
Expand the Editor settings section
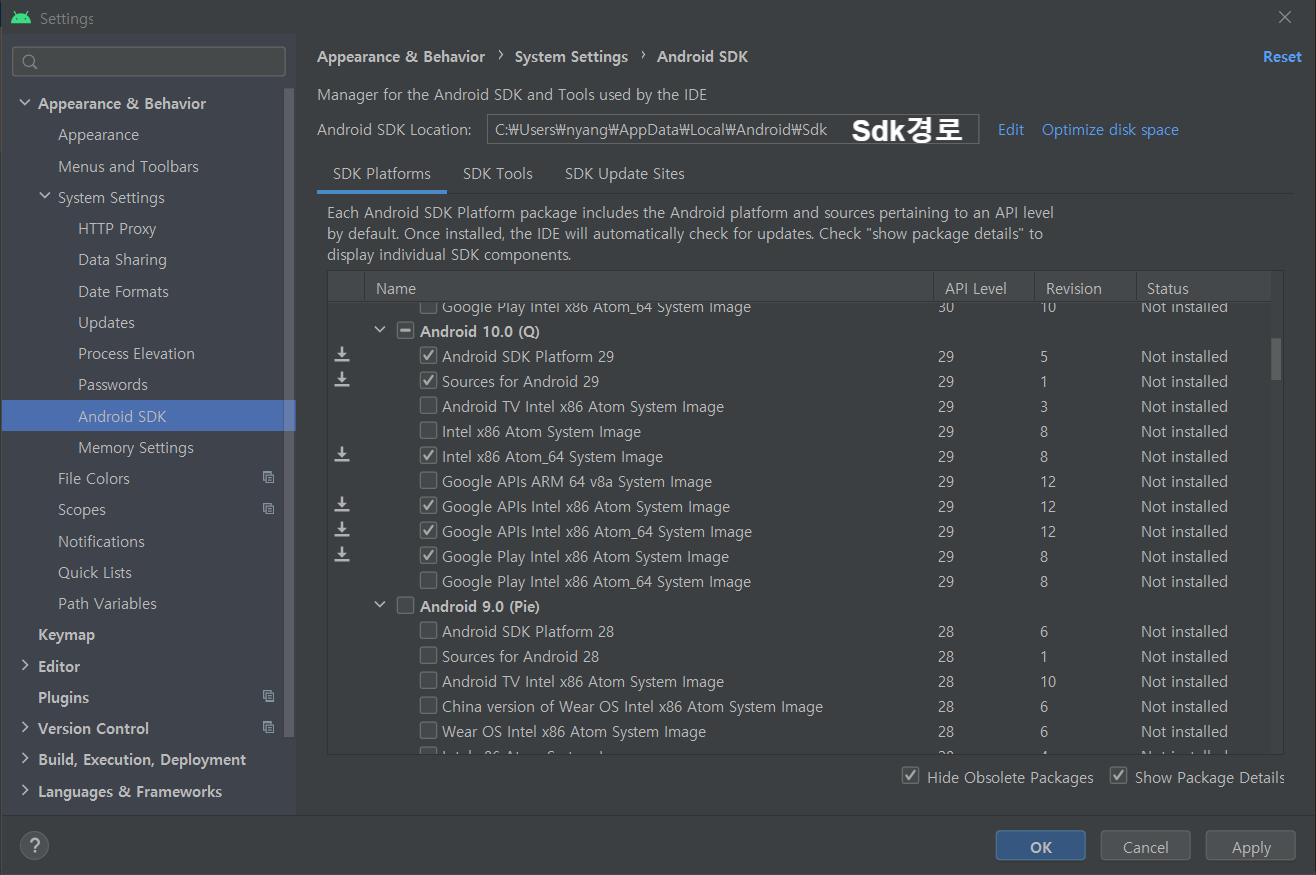(25, 665)
